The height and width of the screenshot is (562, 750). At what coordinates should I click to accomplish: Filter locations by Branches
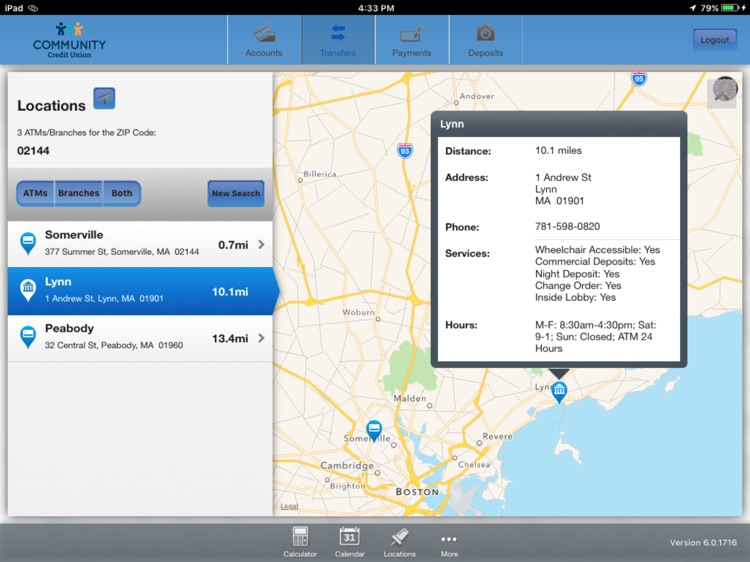[x=79, y=193]
